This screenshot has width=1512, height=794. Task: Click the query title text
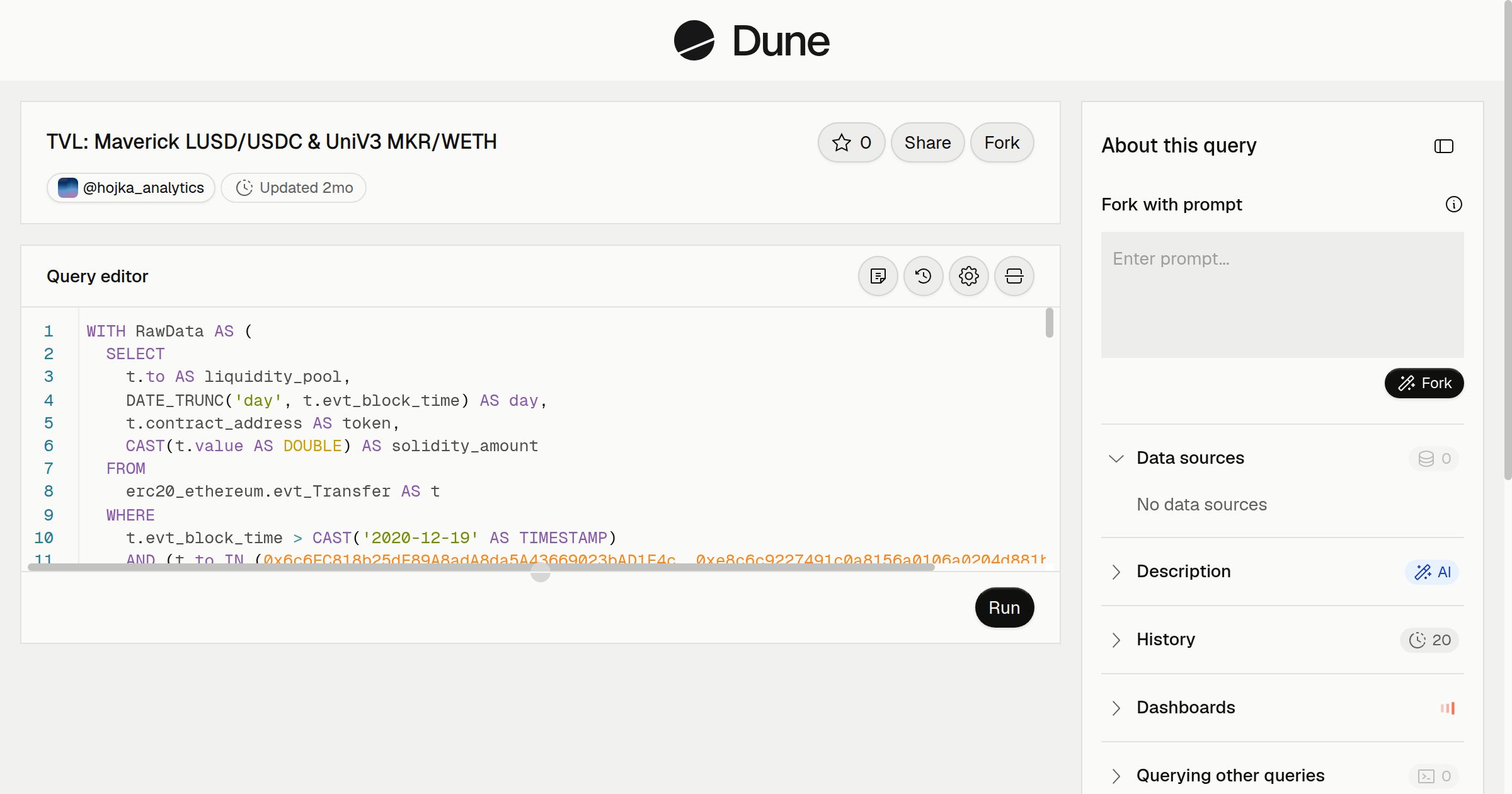click(x=272, y=142)
